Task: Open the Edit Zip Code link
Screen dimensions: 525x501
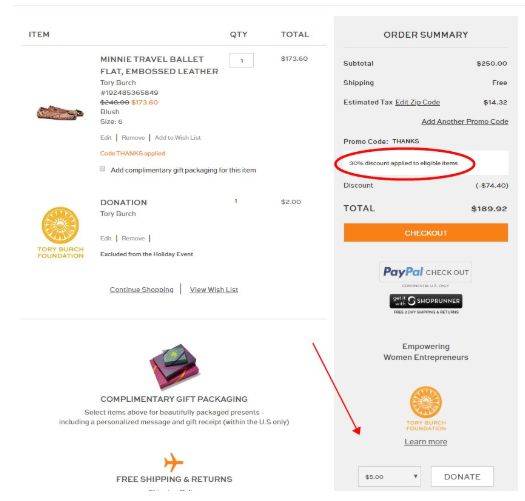Action: [x=418, y=102]
